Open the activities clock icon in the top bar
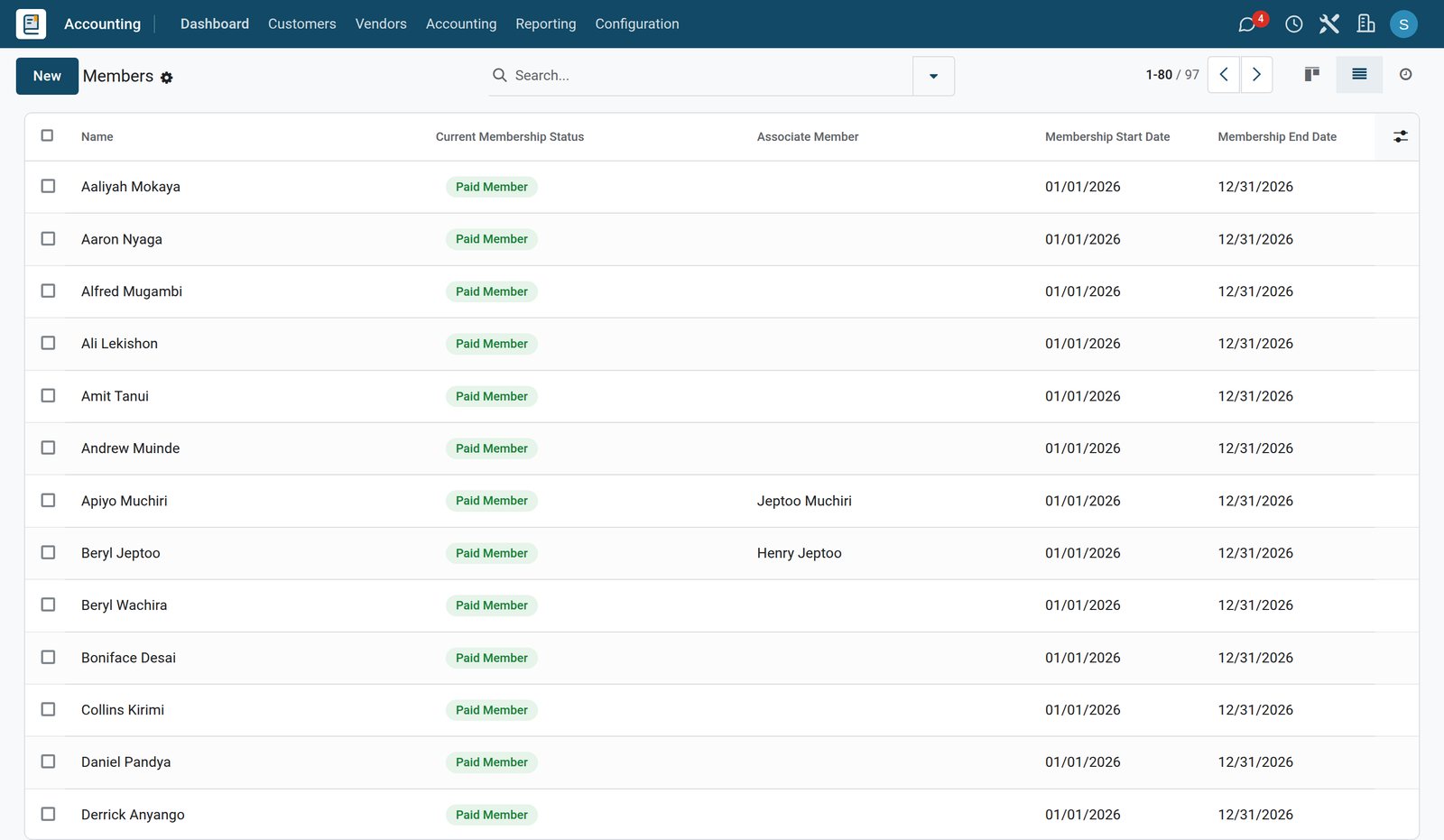Screen dimensions: 1444x840 click(x=1294, y=24)
